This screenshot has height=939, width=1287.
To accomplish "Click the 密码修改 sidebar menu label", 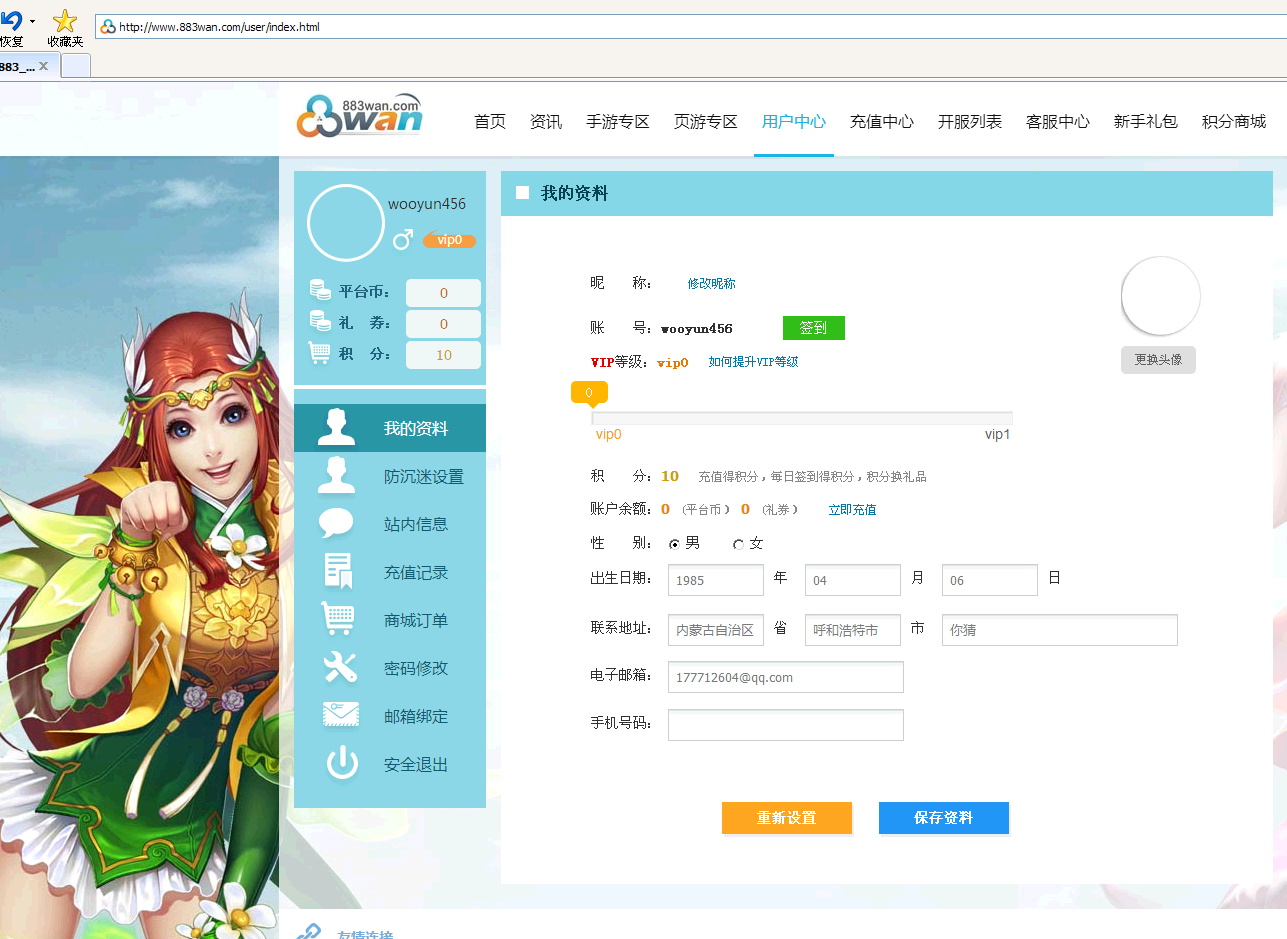I will tap(416, 669).
